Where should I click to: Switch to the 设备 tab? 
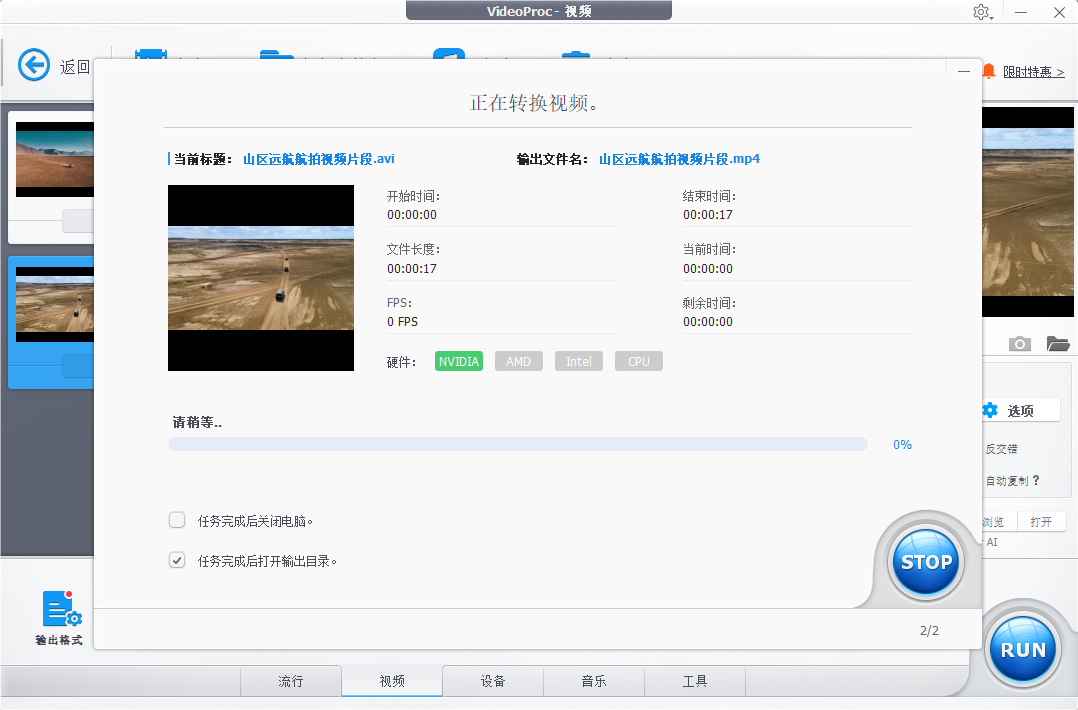[x=492, y=681]
